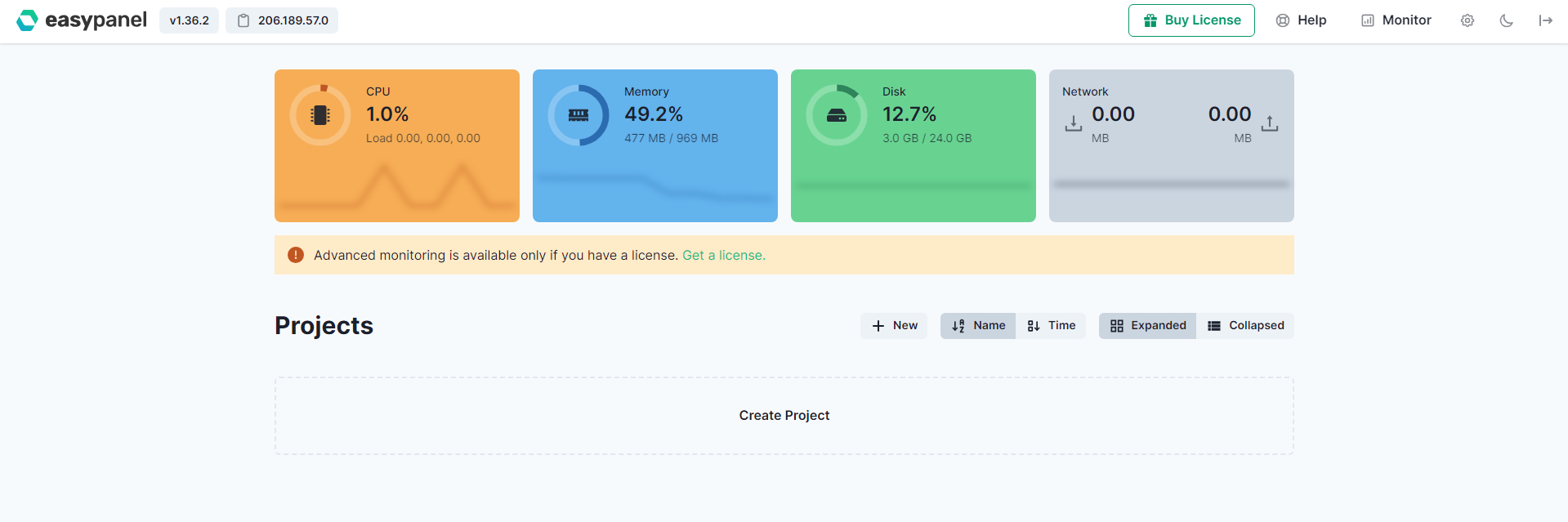Open settings via the gear icon
The height and width of the screenshot is (522, 1568).
tap(1467, 20)
